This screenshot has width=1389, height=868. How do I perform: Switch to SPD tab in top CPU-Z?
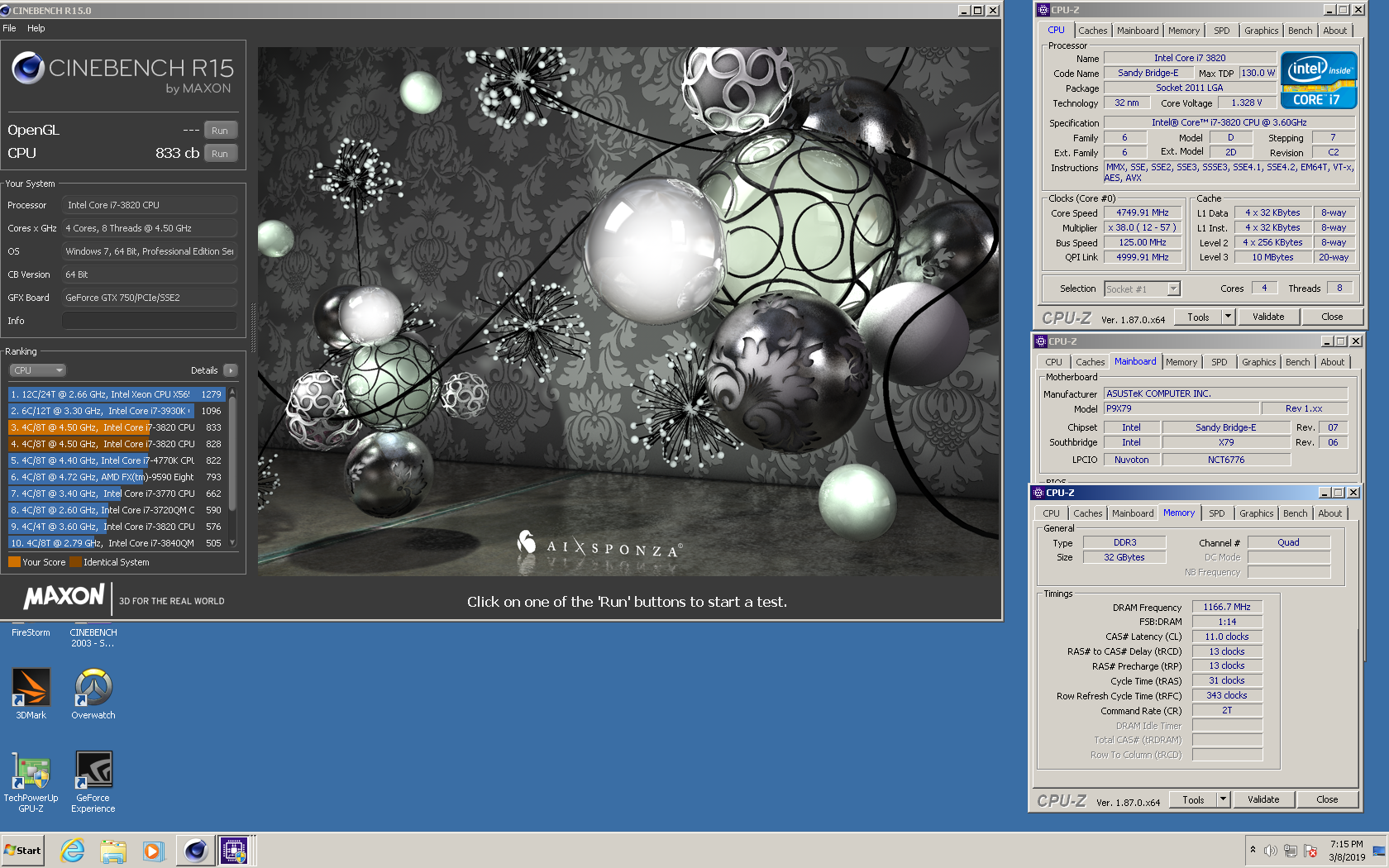click(1222, 31)
